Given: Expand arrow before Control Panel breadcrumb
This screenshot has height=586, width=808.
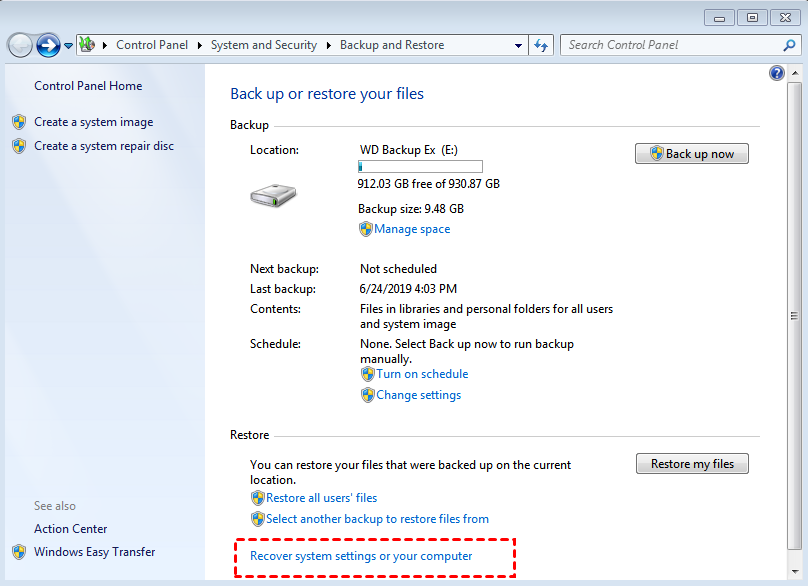Looking at the screenshot, I should click(105, 45).
